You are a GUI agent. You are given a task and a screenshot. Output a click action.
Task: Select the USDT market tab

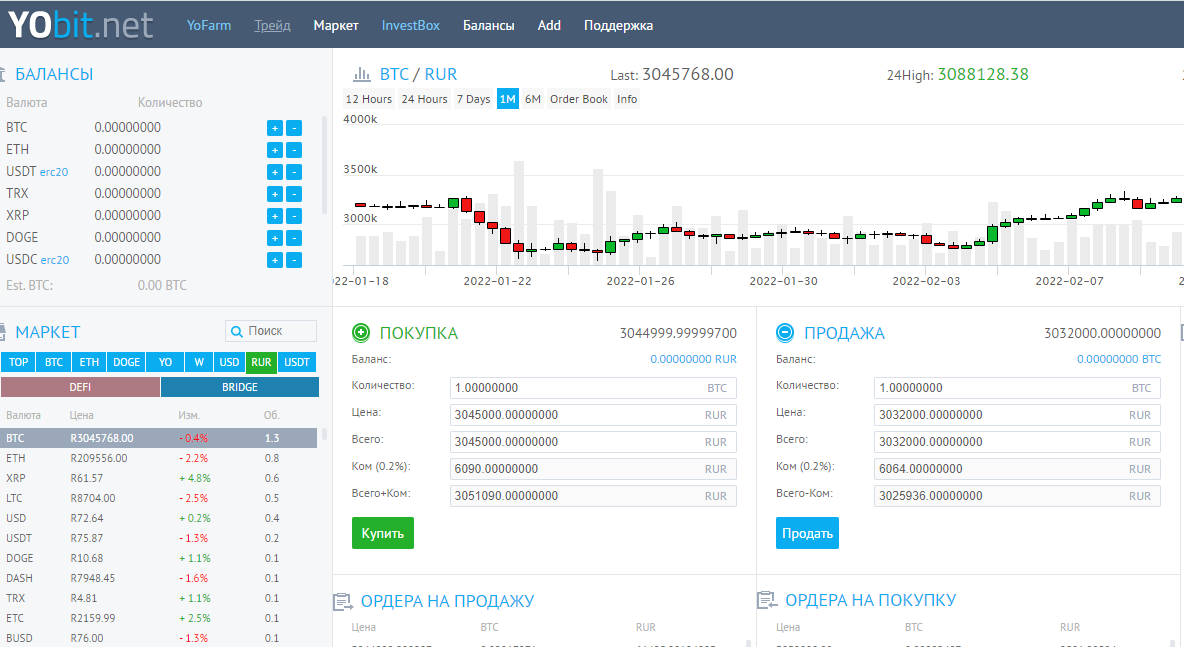[297, 362]
